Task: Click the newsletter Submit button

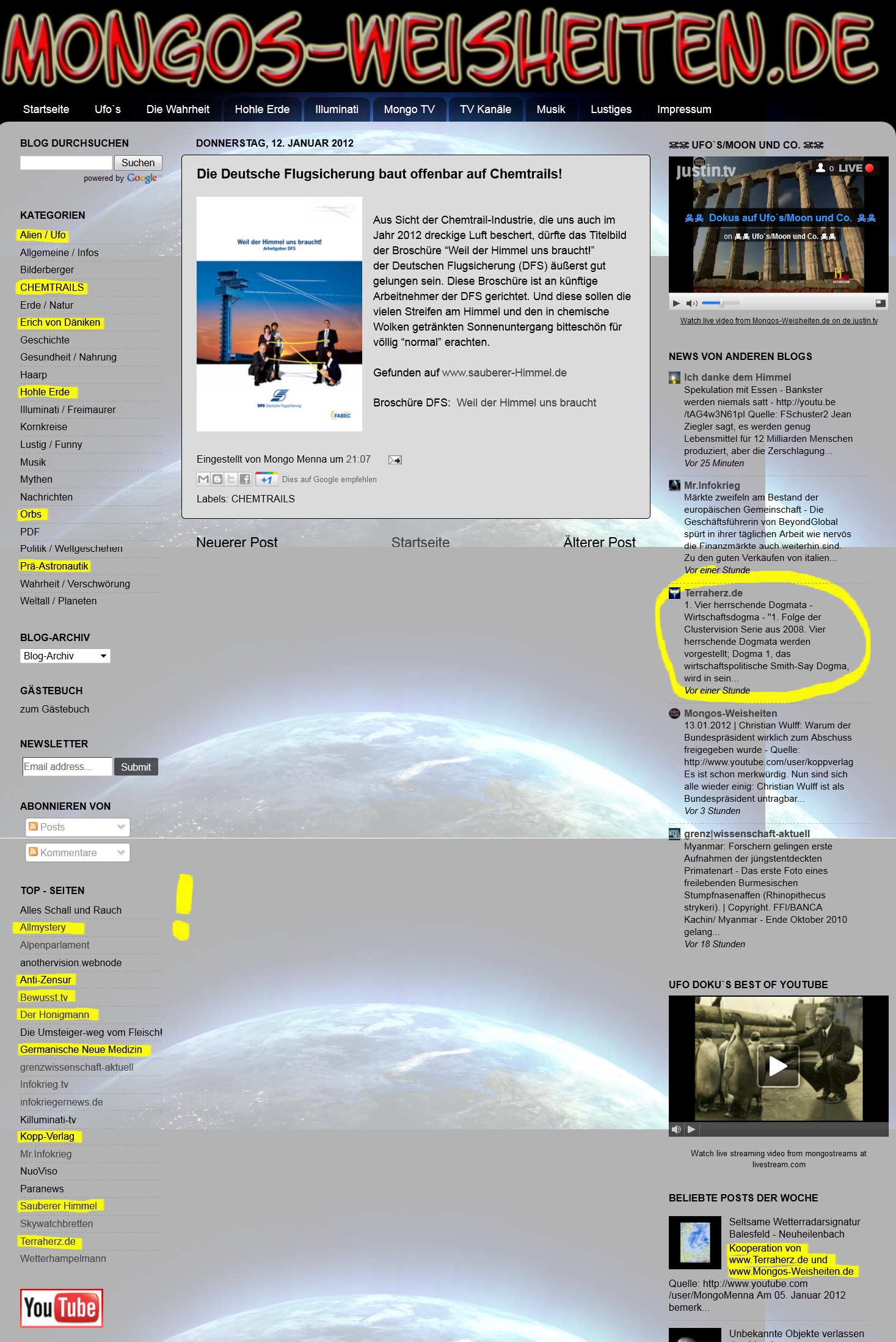Action: click(136, 767)
